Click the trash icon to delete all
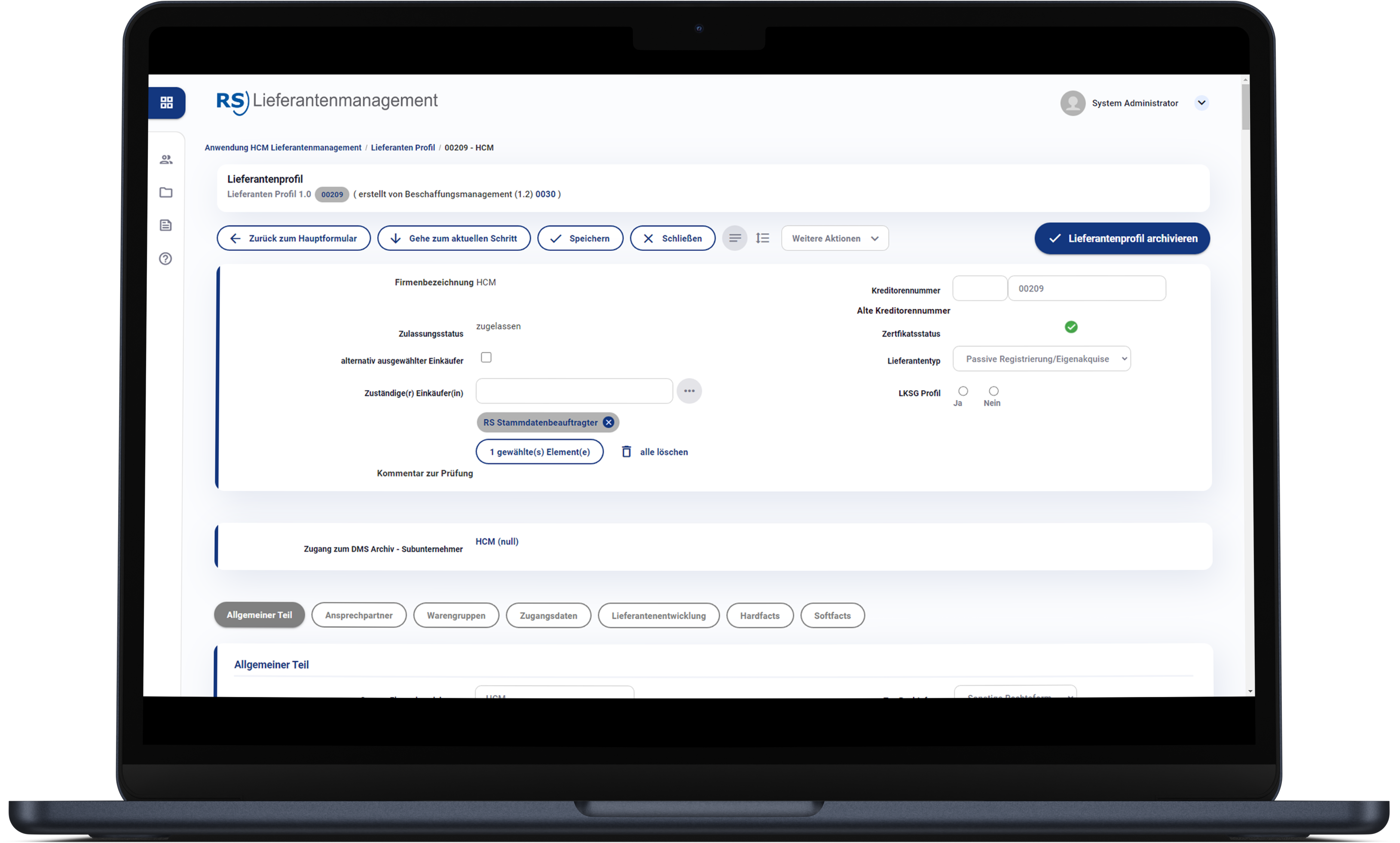This screenshot has height=843, width=1400. pyautogui.click(x=626, y=452)
